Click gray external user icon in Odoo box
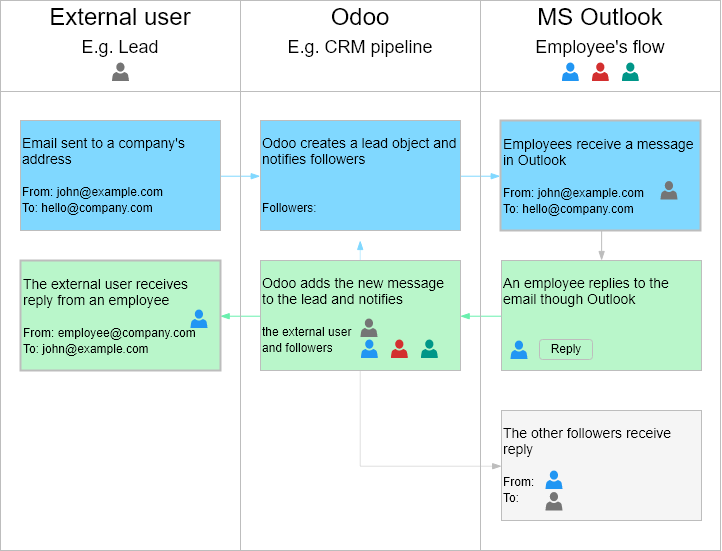This screenshot has width=722, height=551. coord(369,328)
